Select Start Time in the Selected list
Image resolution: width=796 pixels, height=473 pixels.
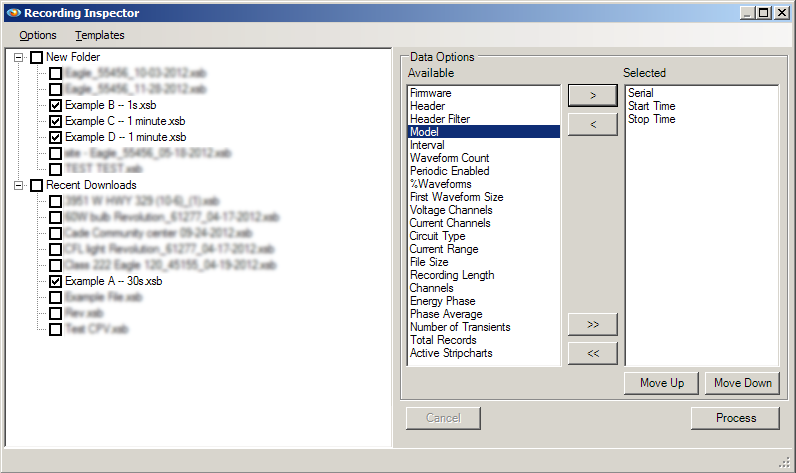702,106
